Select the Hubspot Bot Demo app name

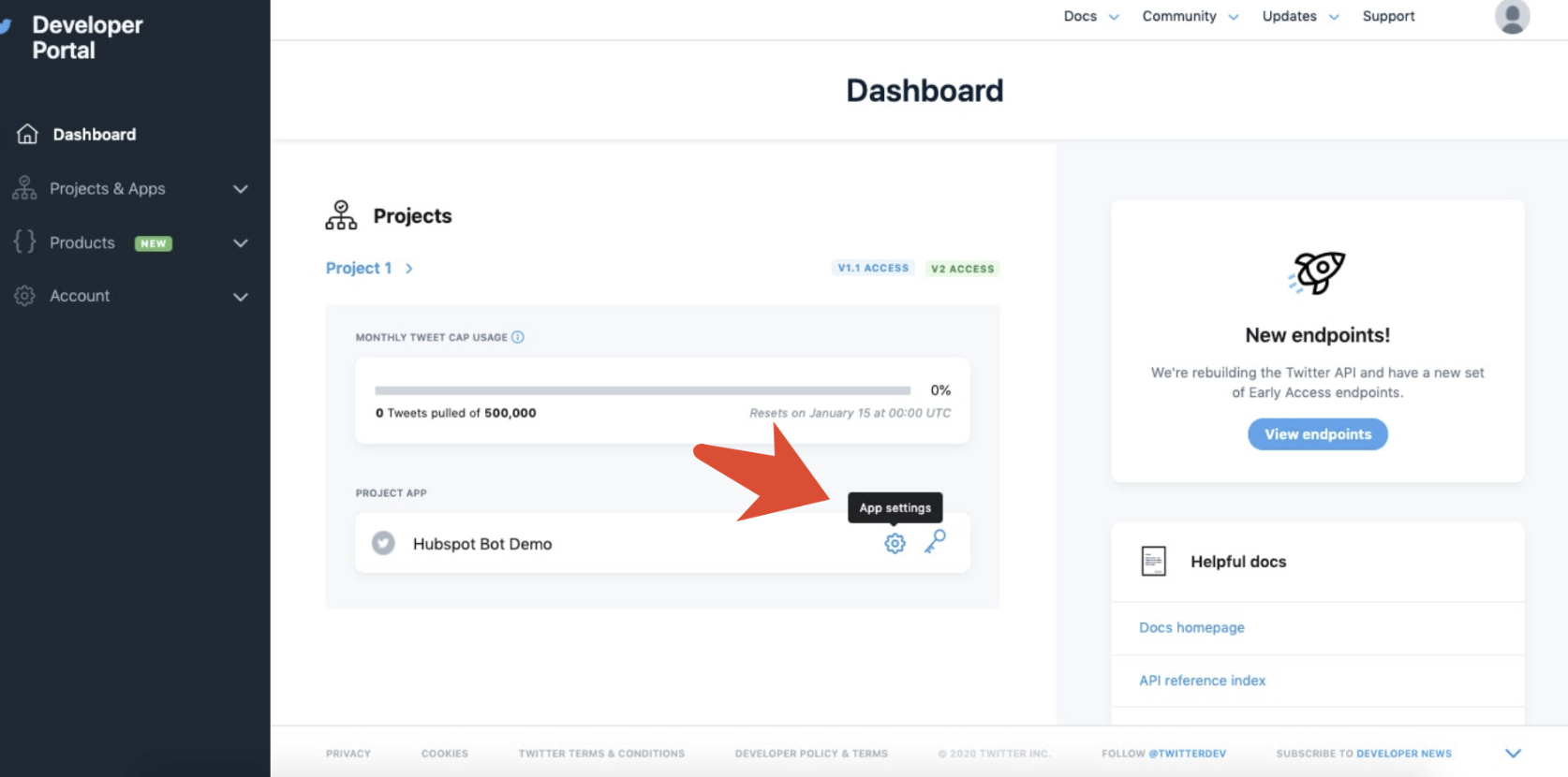coord(482,544)
